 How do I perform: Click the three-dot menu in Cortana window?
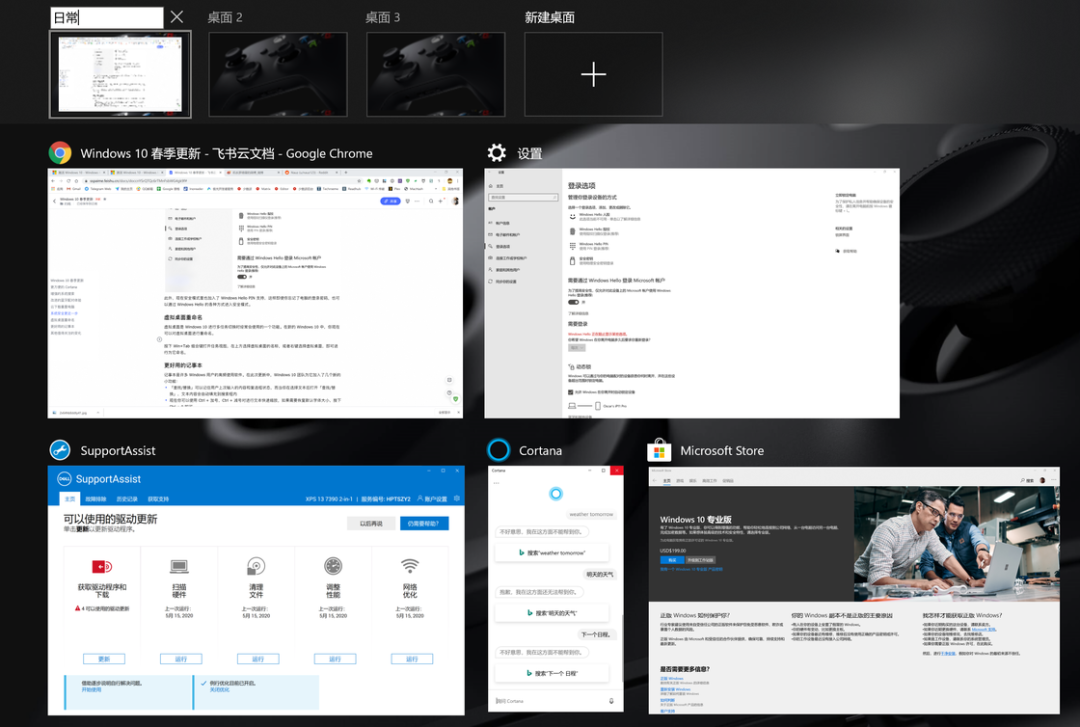[x=497, y=483]
